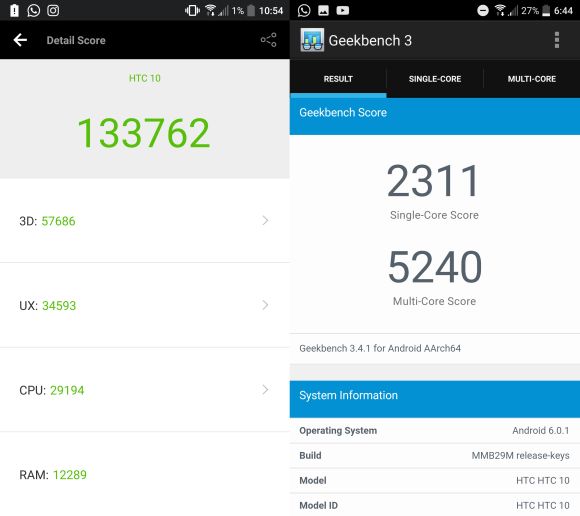This screenshot has height=516, width=580.
Task: Tap battery alert icon in left status bar
Action: coord(14,10)
